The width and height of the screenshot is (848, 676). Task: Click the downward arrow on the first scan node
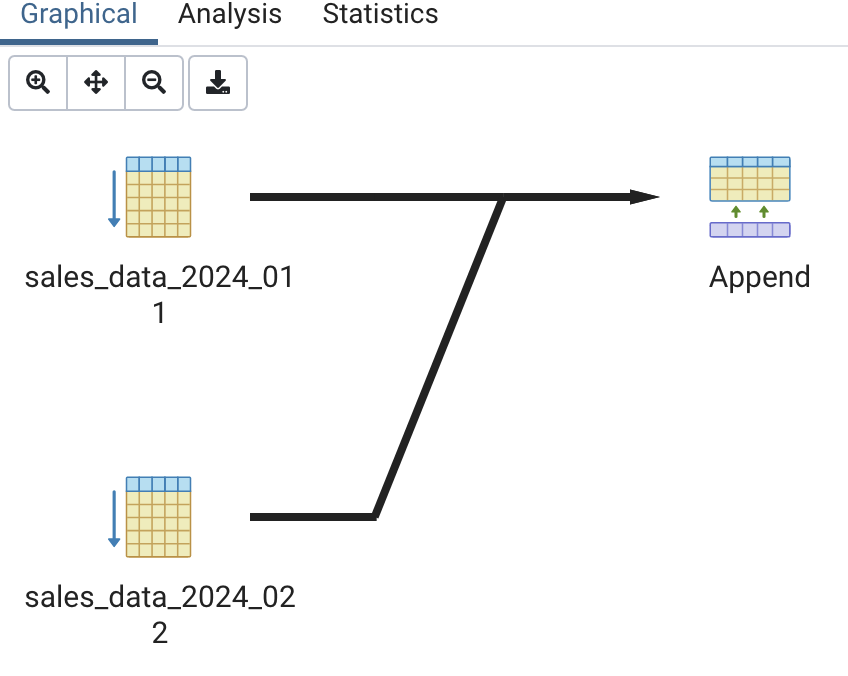pos(113,197)
